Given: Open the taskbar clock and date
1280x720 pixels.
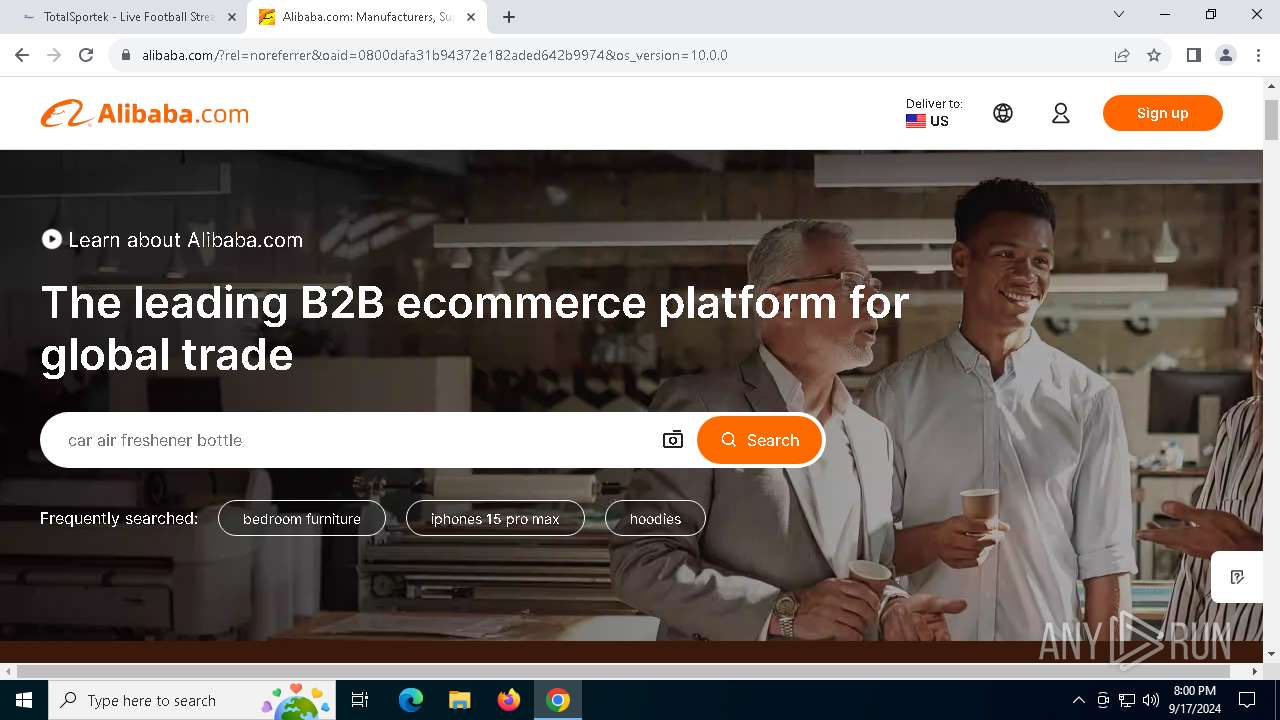Looking at the screenshot, I should (1194, 700).
